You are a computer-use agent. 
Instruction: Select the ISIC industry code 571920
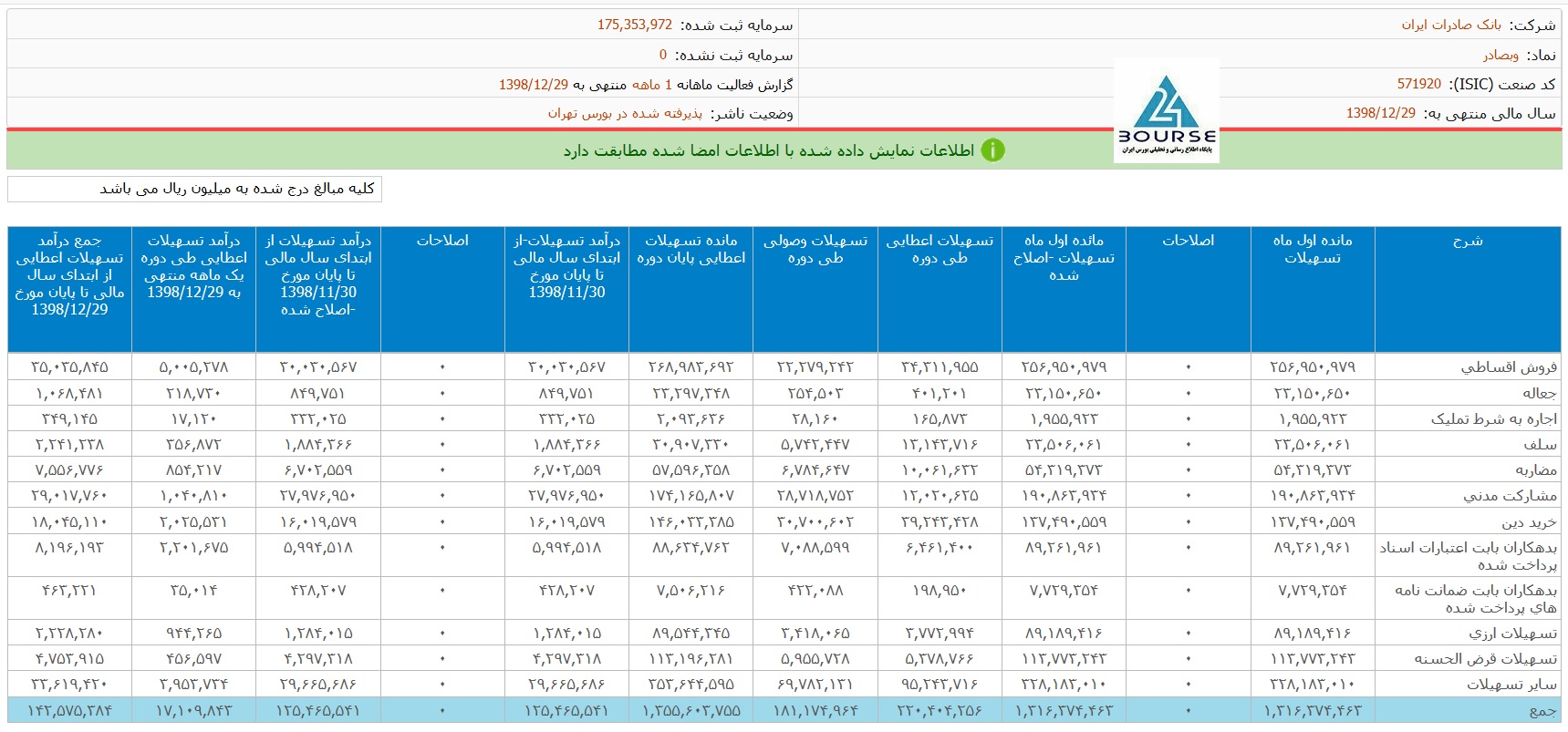tap(1418, 84)
